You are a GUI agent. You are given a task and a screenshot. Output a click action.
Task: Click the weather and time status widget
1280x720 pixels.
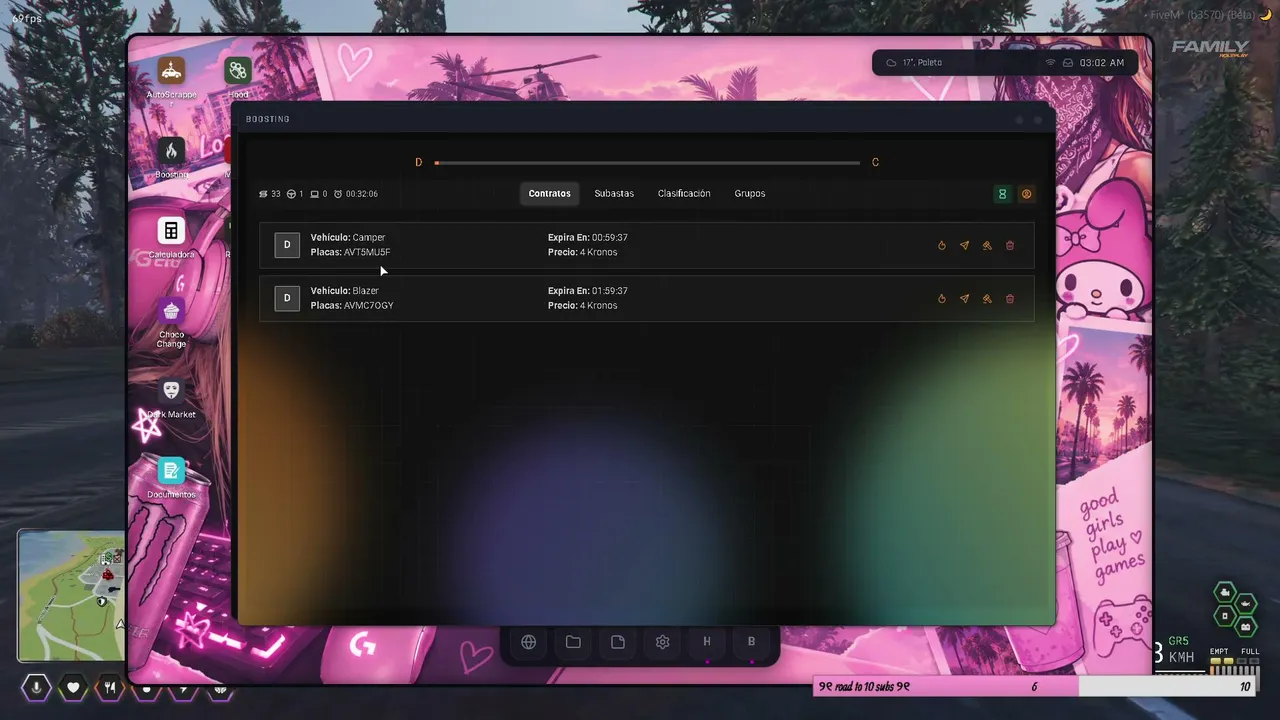1005,62
